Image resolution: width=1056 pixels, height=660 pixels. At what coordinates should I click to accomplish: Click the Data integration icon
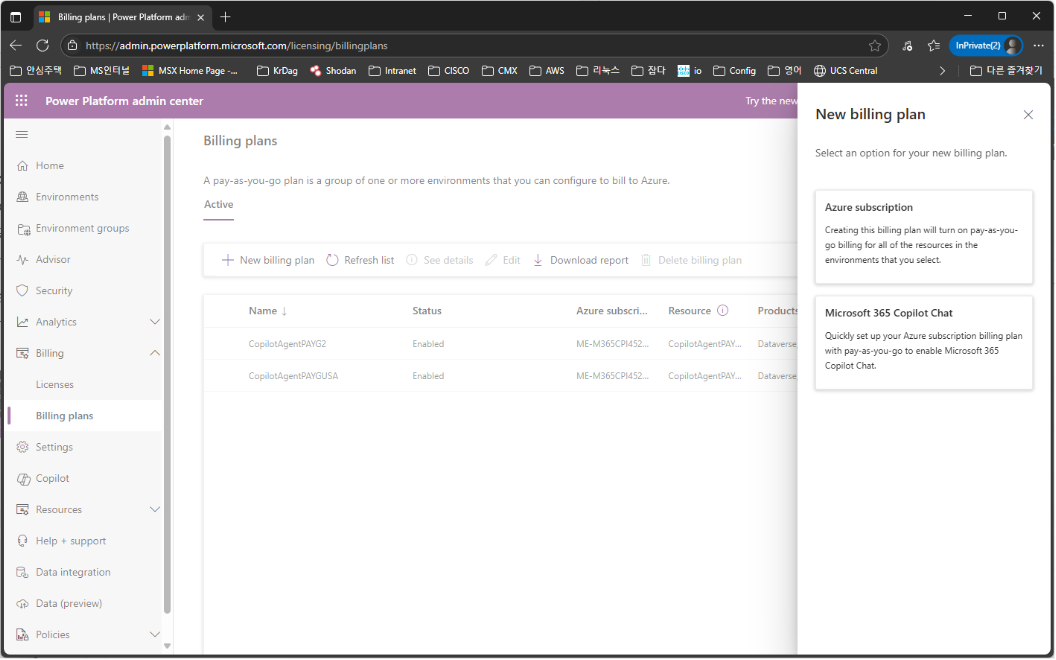coord(22,572)
